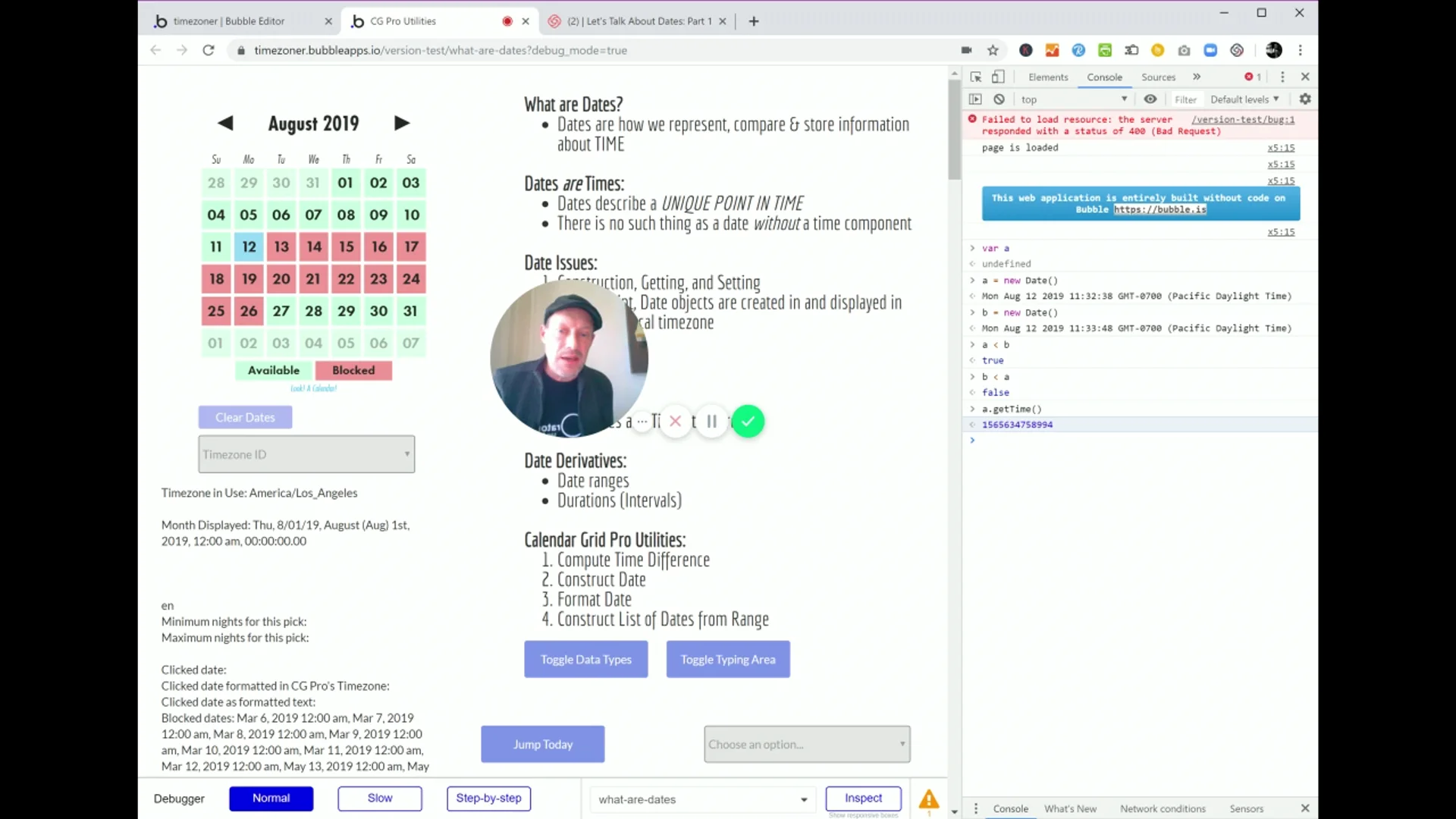Viewport: 1456px width, 819px height.
Task: Bookmark this page with star icon
Action: 993,50
